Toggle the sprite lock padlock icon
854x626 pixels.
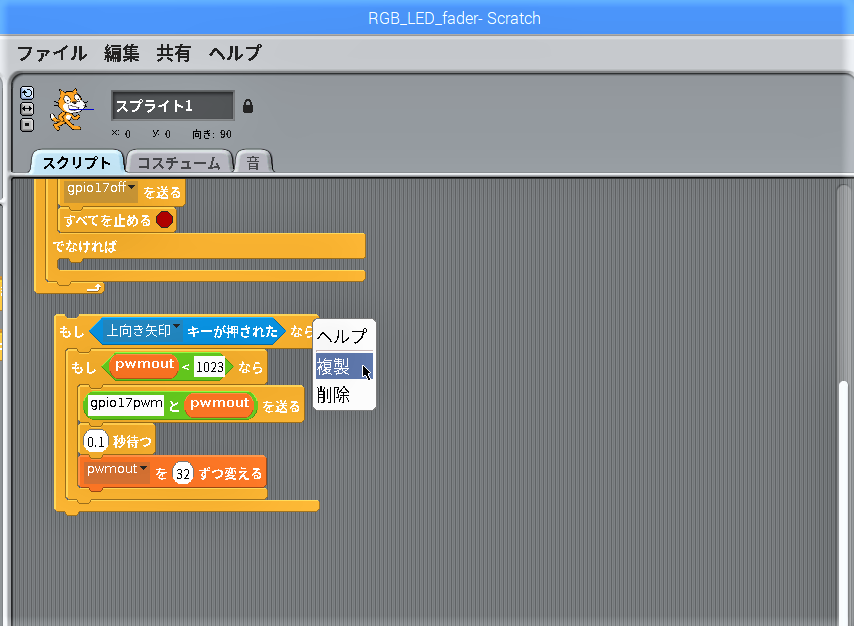click(248, 106)
